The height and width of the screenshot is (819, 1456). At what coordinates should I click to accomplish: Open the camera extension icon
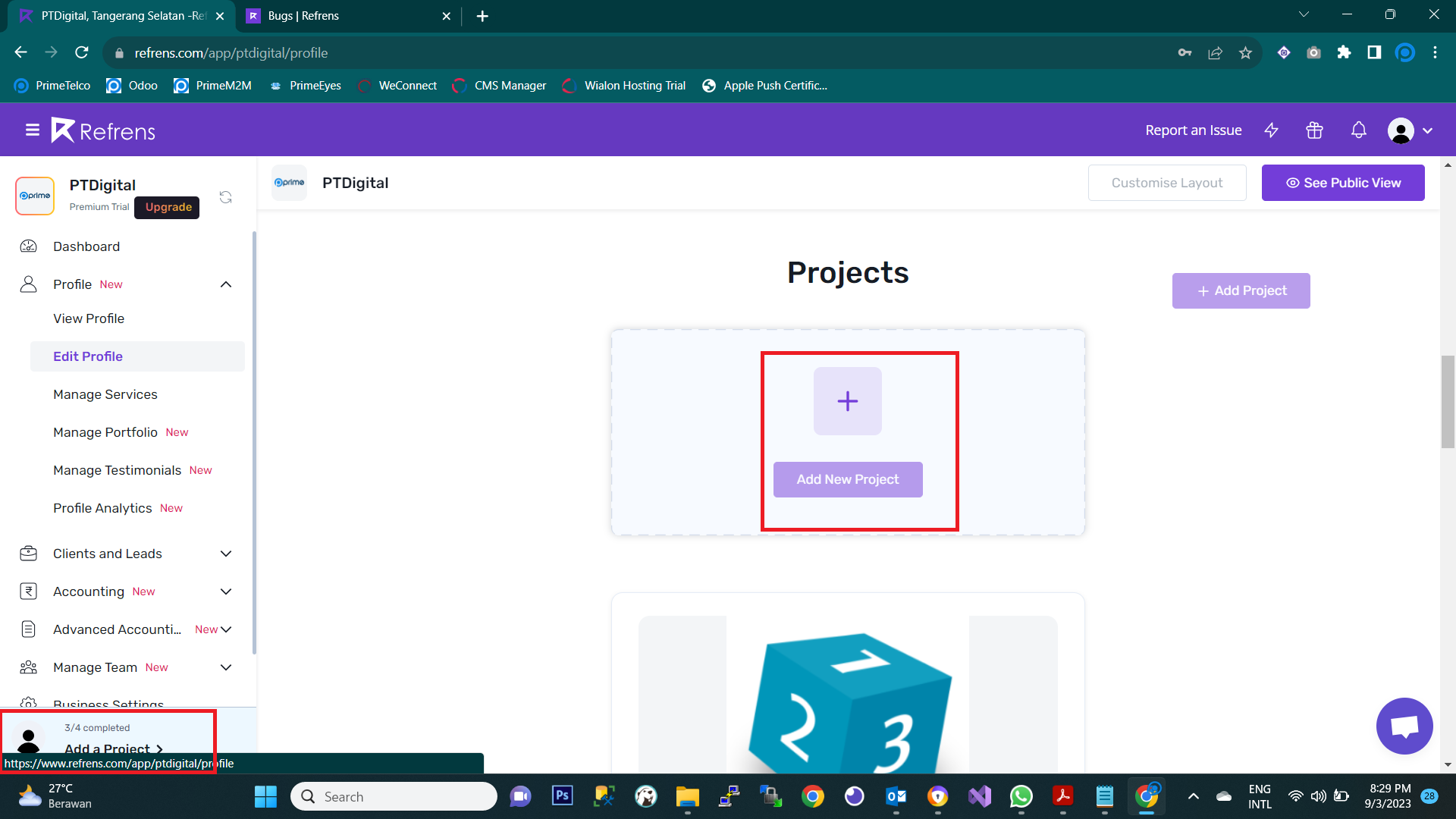[1313, 52]
